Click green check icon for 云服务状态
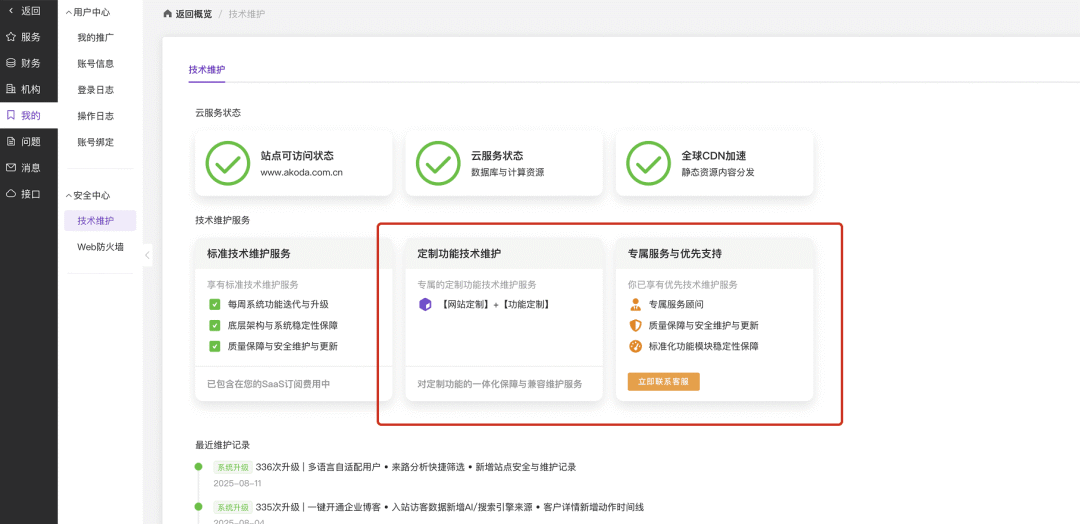Screen dimensions: 1080x524 click(438, 163)
